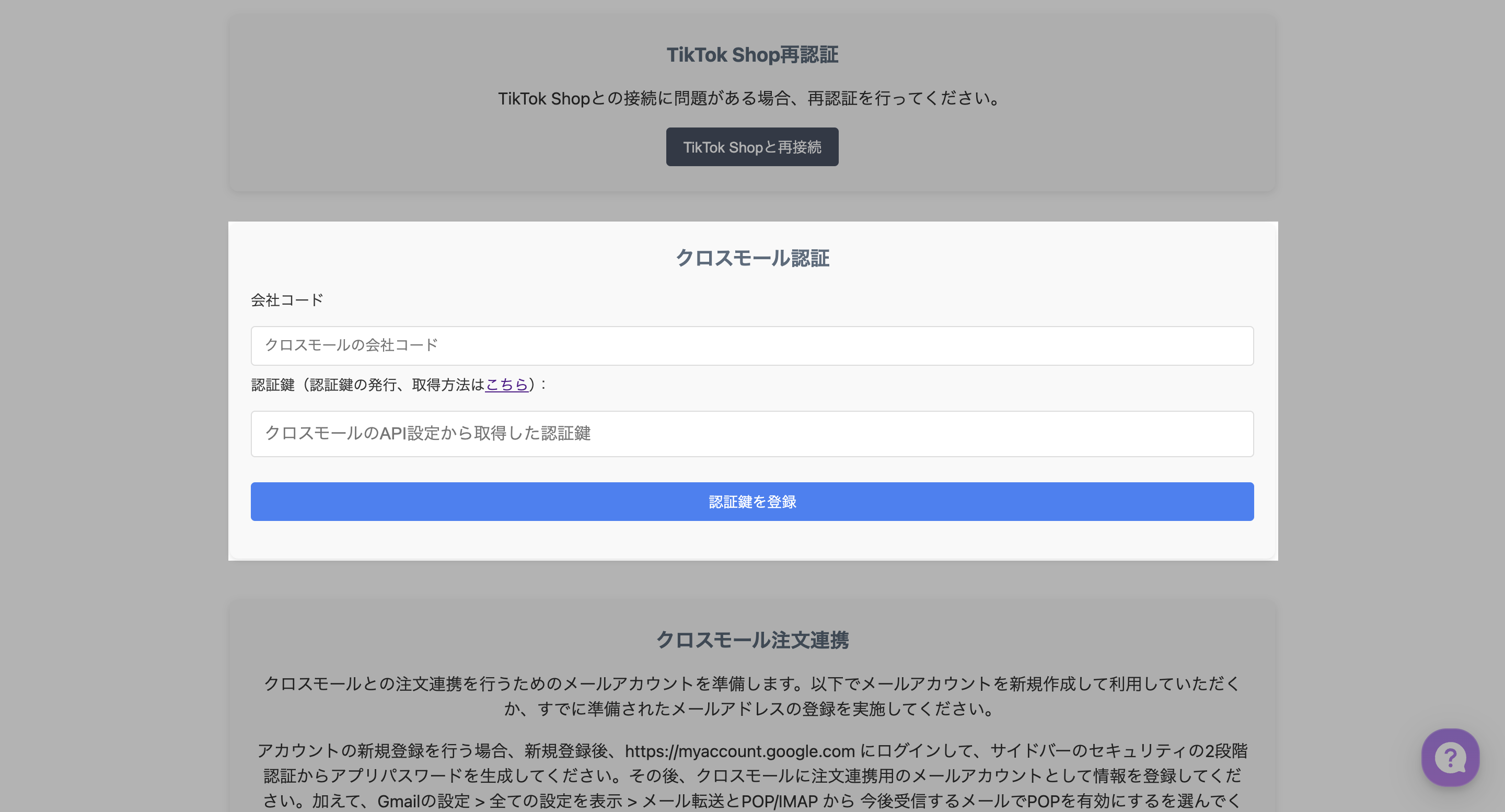Click the https://myaccount.google.com URL text

tap(739, 751)
